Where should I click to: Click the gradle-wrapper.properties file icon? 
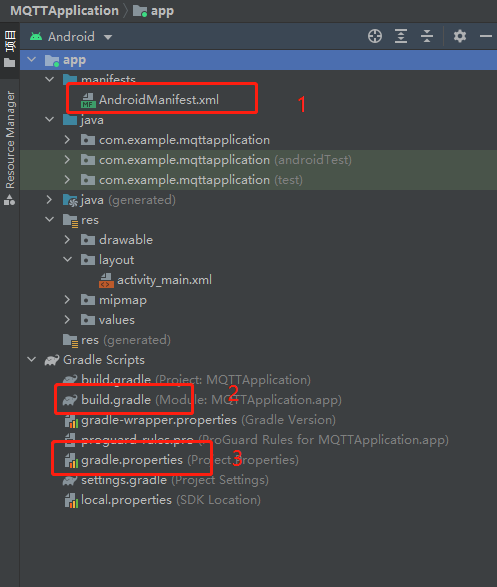(x=71, y=420)
